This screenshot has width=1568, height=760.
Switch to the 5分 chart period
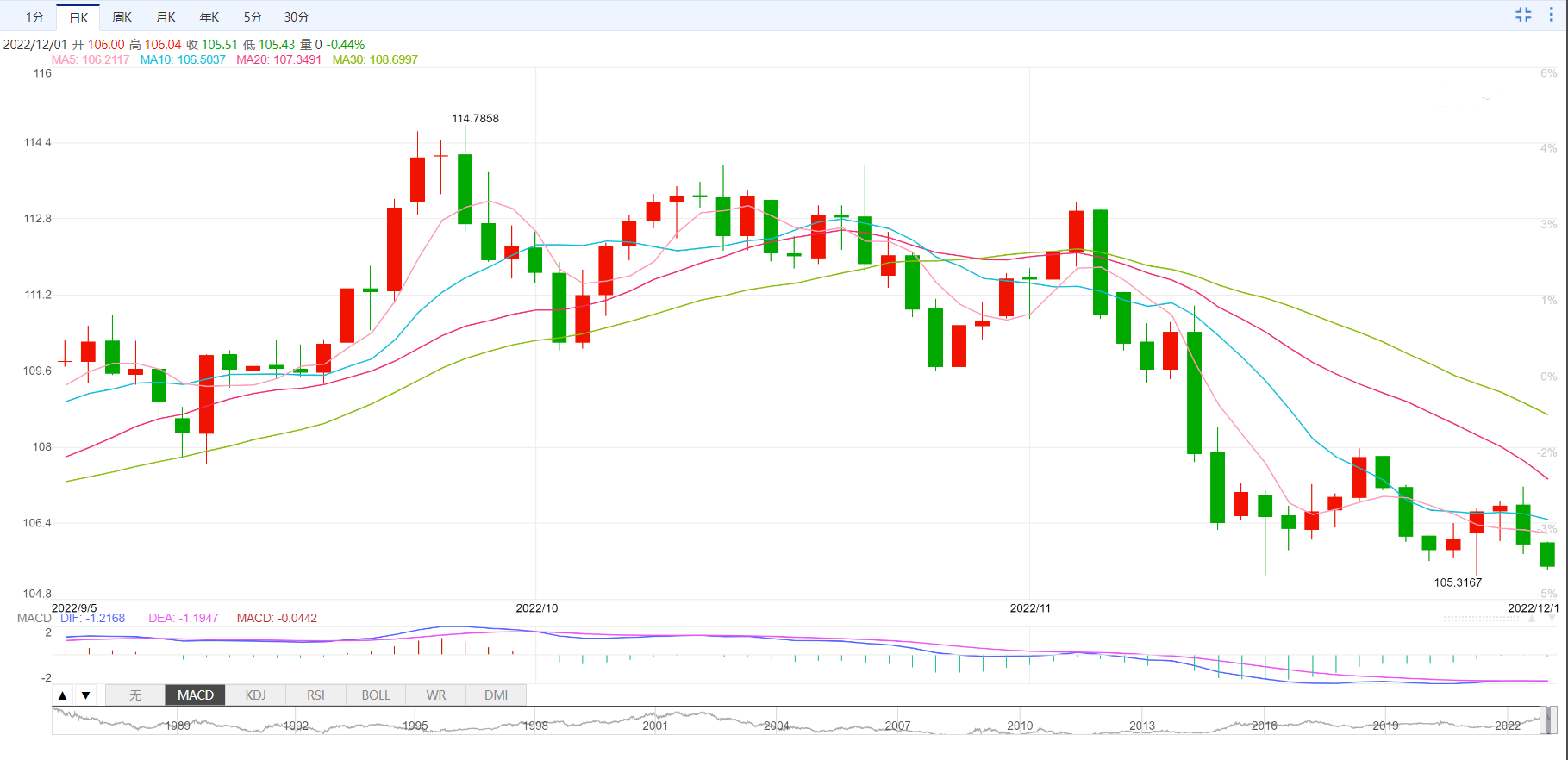pos(253,17)
